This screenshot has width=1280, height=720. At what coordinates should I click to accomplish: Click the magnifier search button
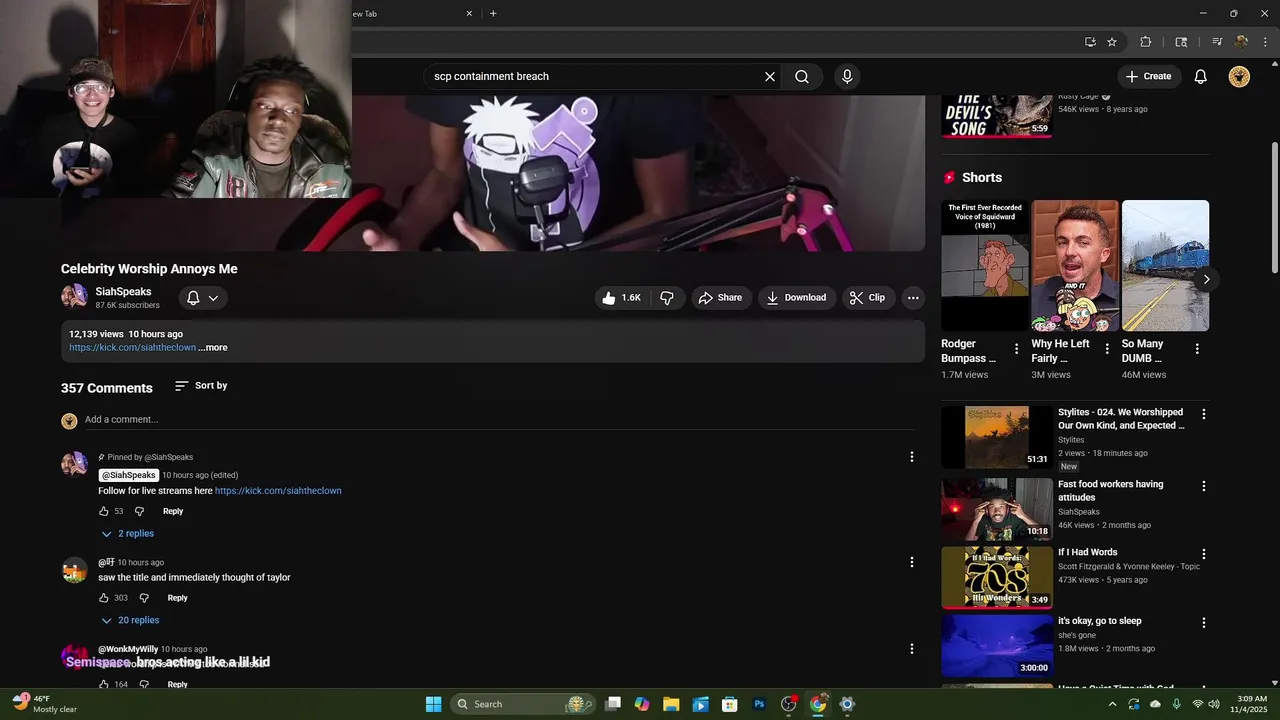coord(802,76)
